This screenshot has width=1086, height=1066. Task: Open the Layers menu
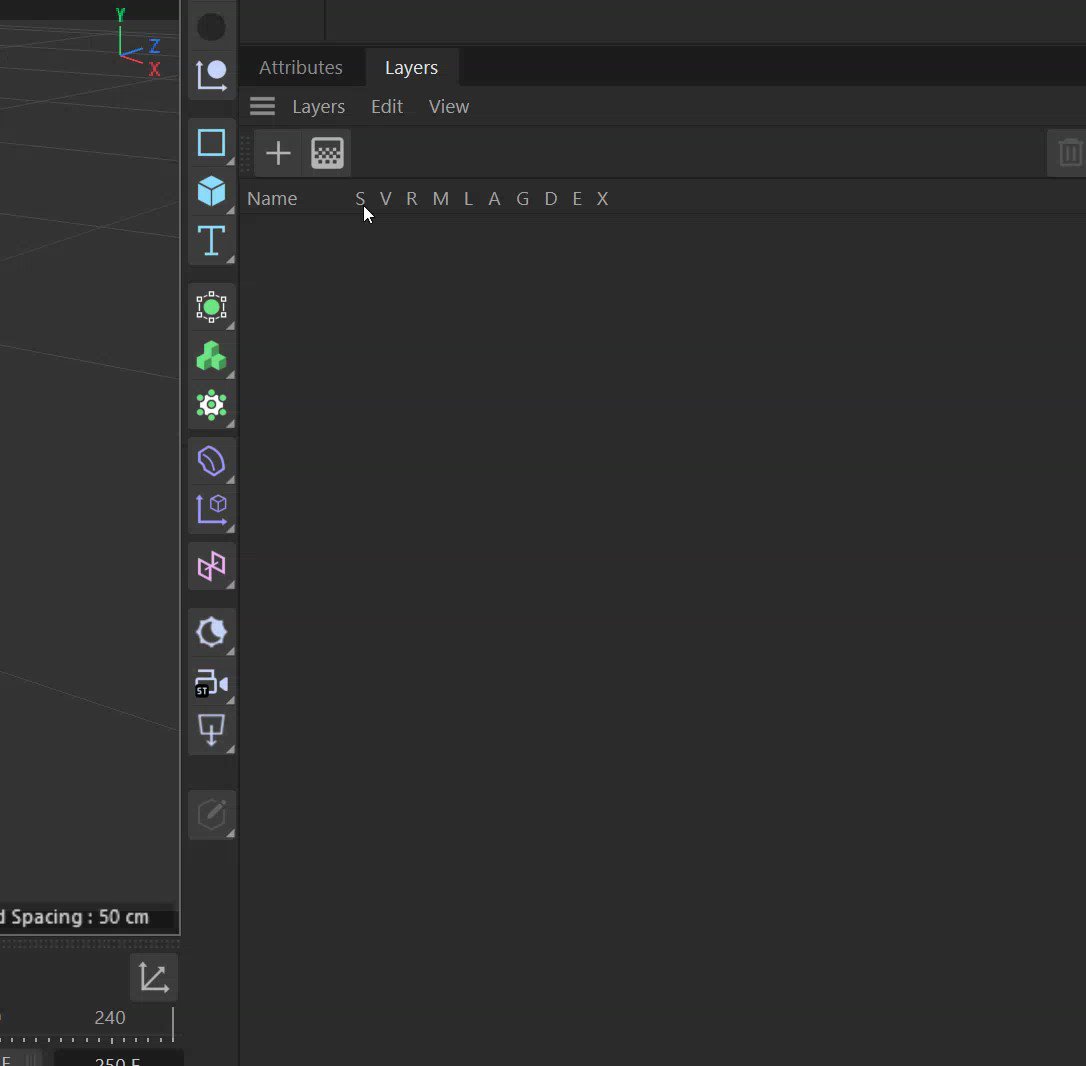319,107
